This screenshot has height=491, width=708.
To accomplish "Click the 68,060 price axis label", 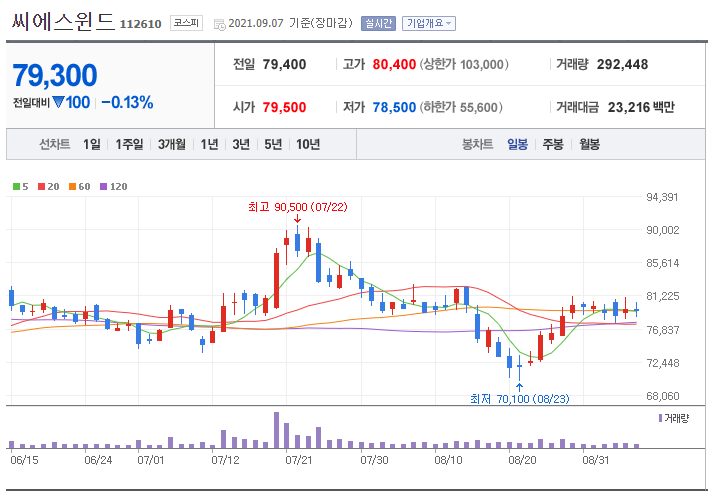I will point(662,396).
